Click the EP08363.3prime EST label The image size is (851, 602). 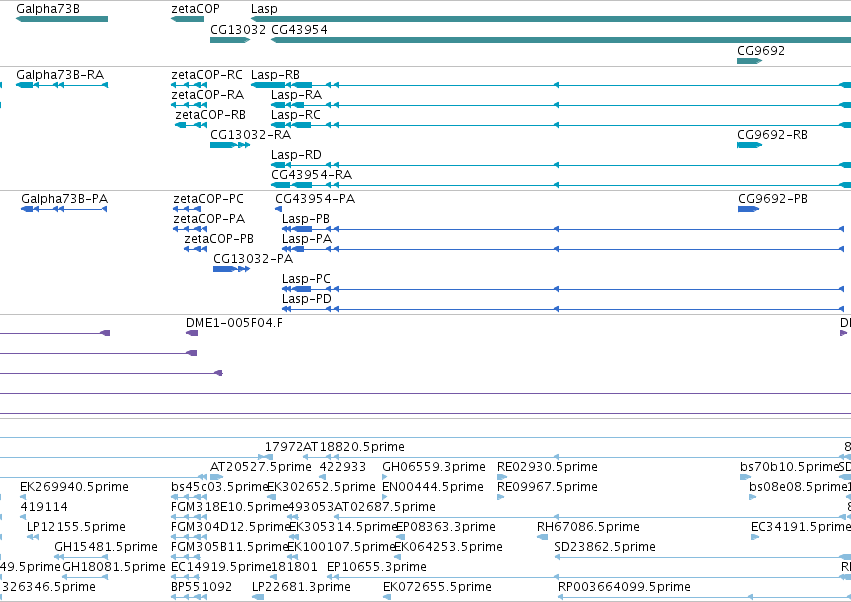coord(446,527)
